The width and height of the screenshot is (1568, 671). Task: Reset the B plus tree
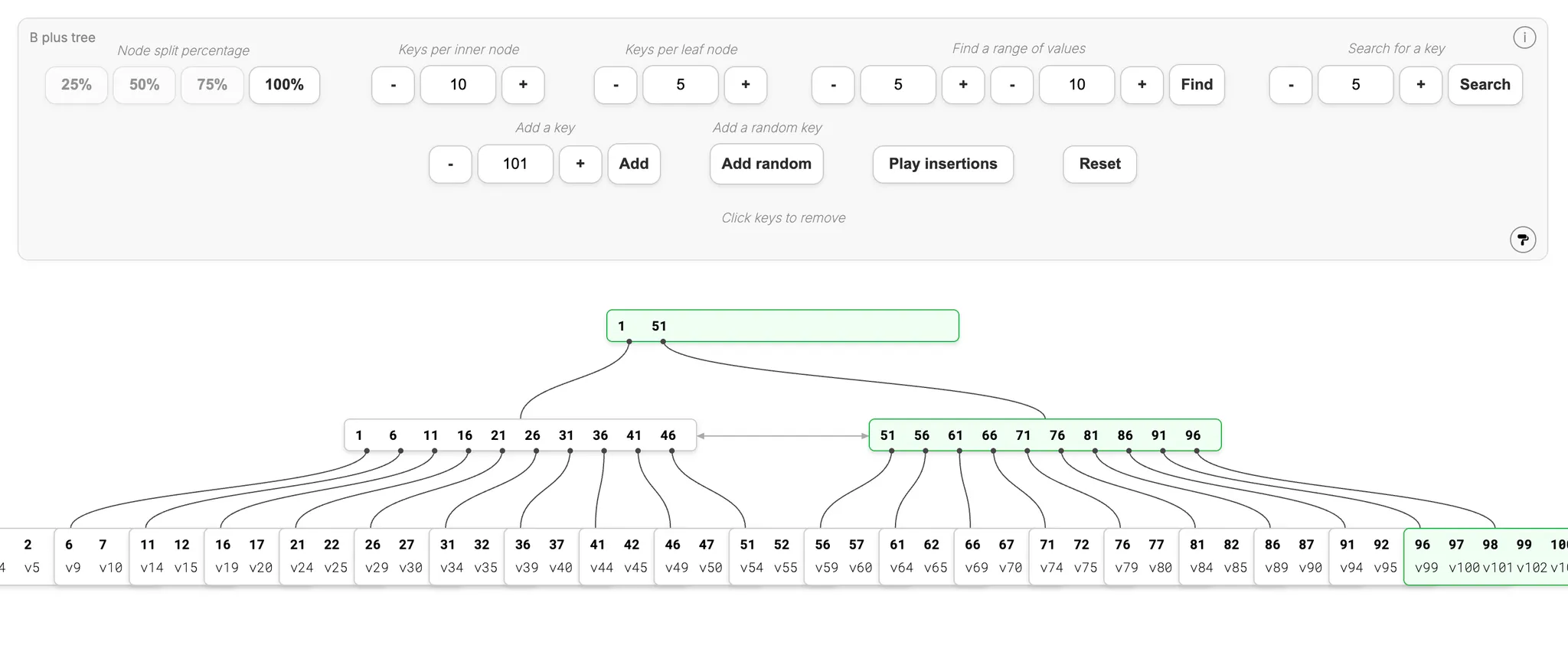1099,164
